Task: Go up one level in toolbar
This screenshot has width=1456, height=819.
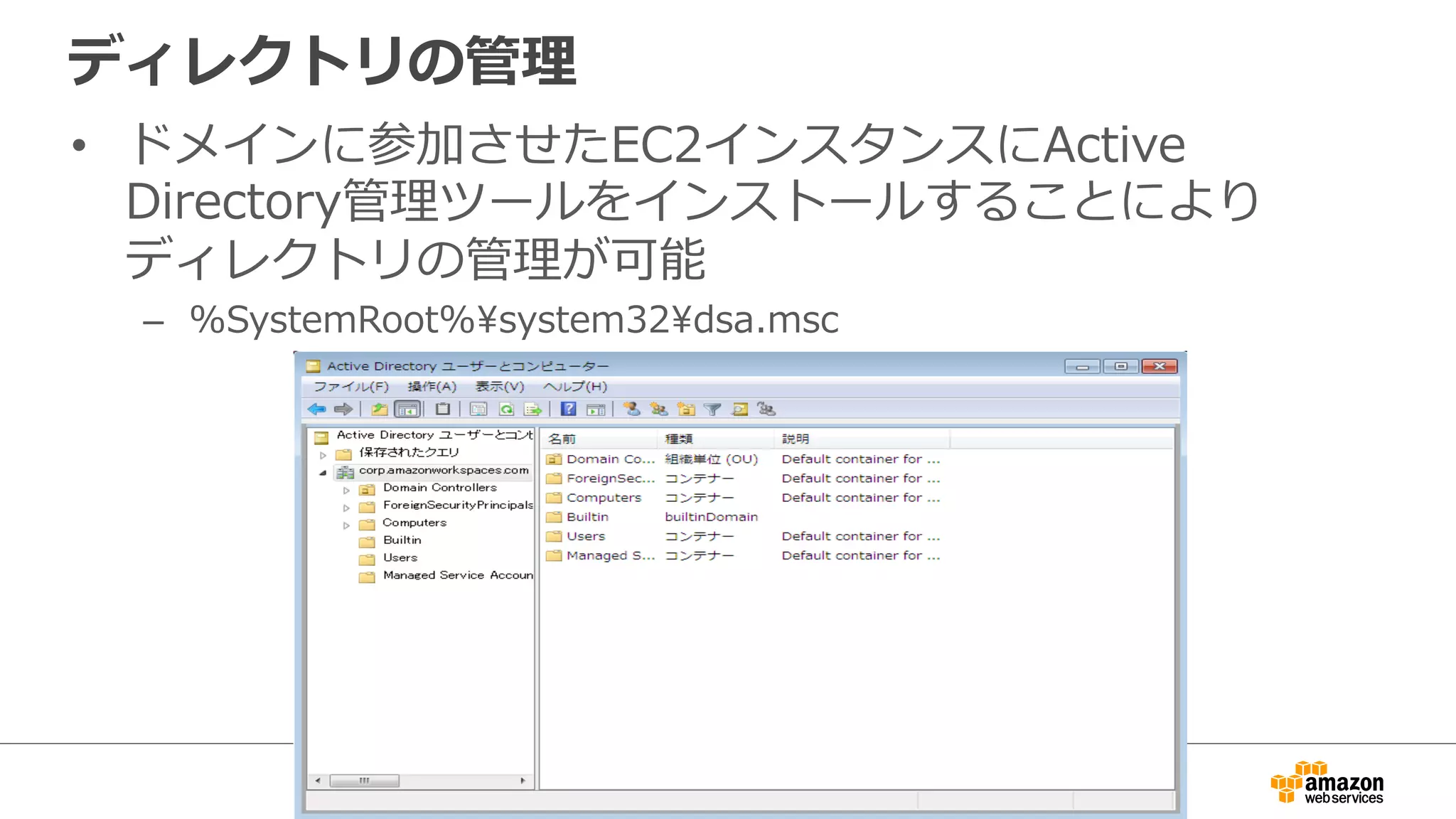Action: click(x=380, y=409)
